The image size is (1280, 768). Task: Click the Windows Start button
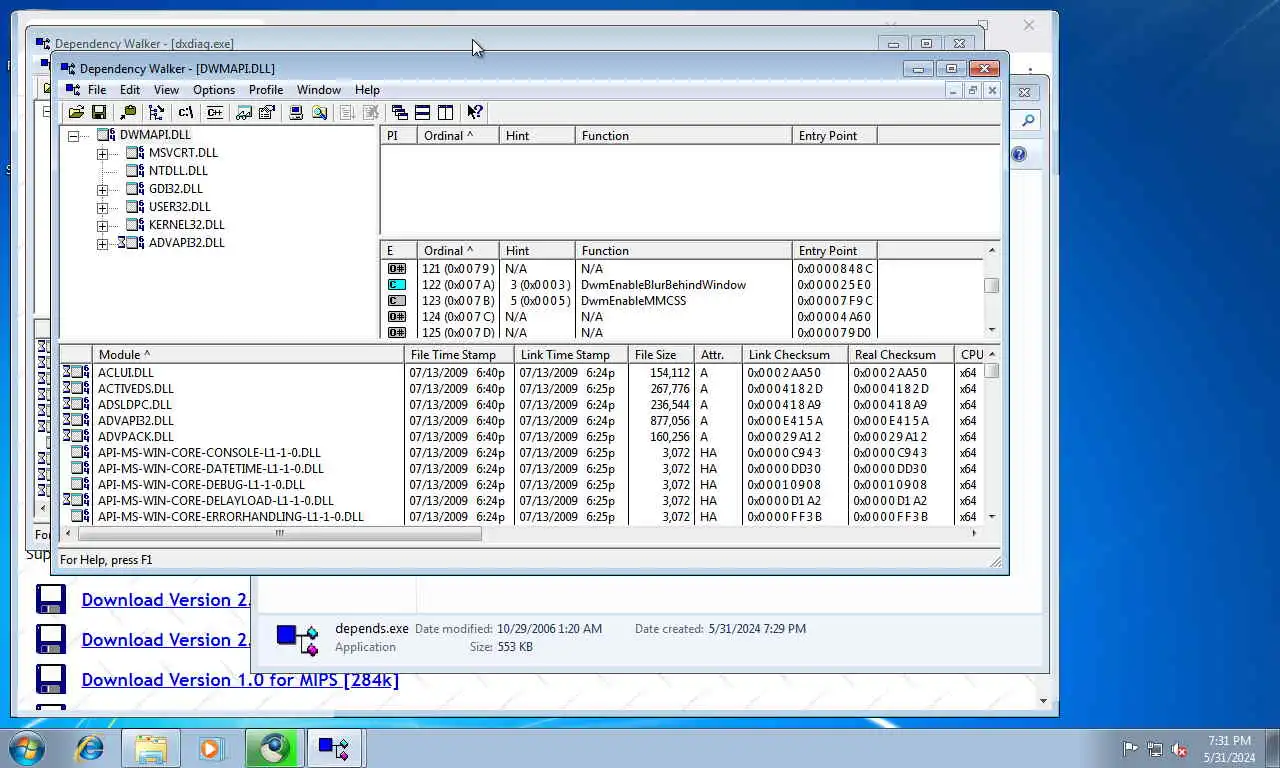pyautogui.click(x=27, y=748)
